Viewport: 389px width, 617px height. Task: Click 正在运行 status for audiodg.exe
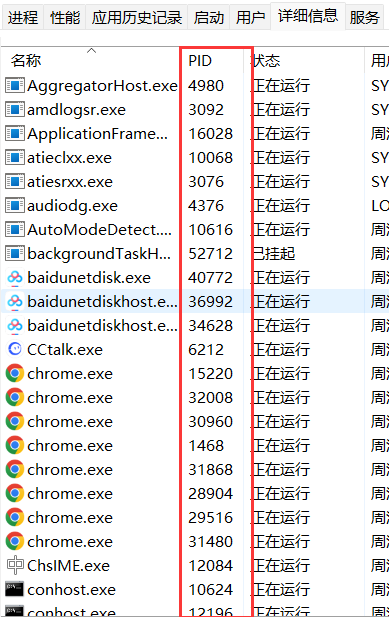[x=281, y=206]
